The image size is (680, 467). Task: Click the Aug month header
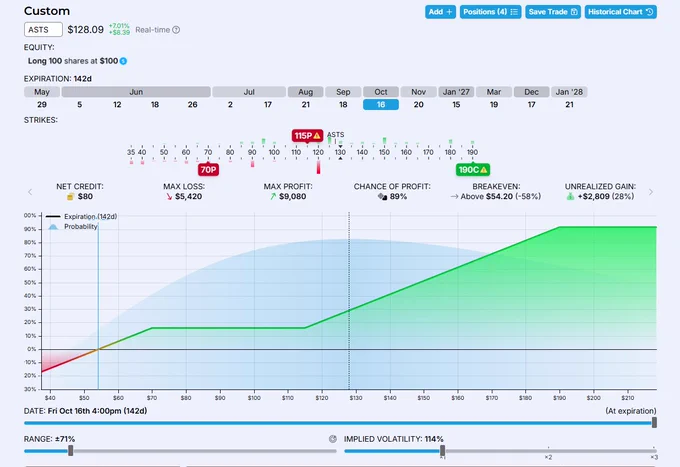click(x=306, y=92)
